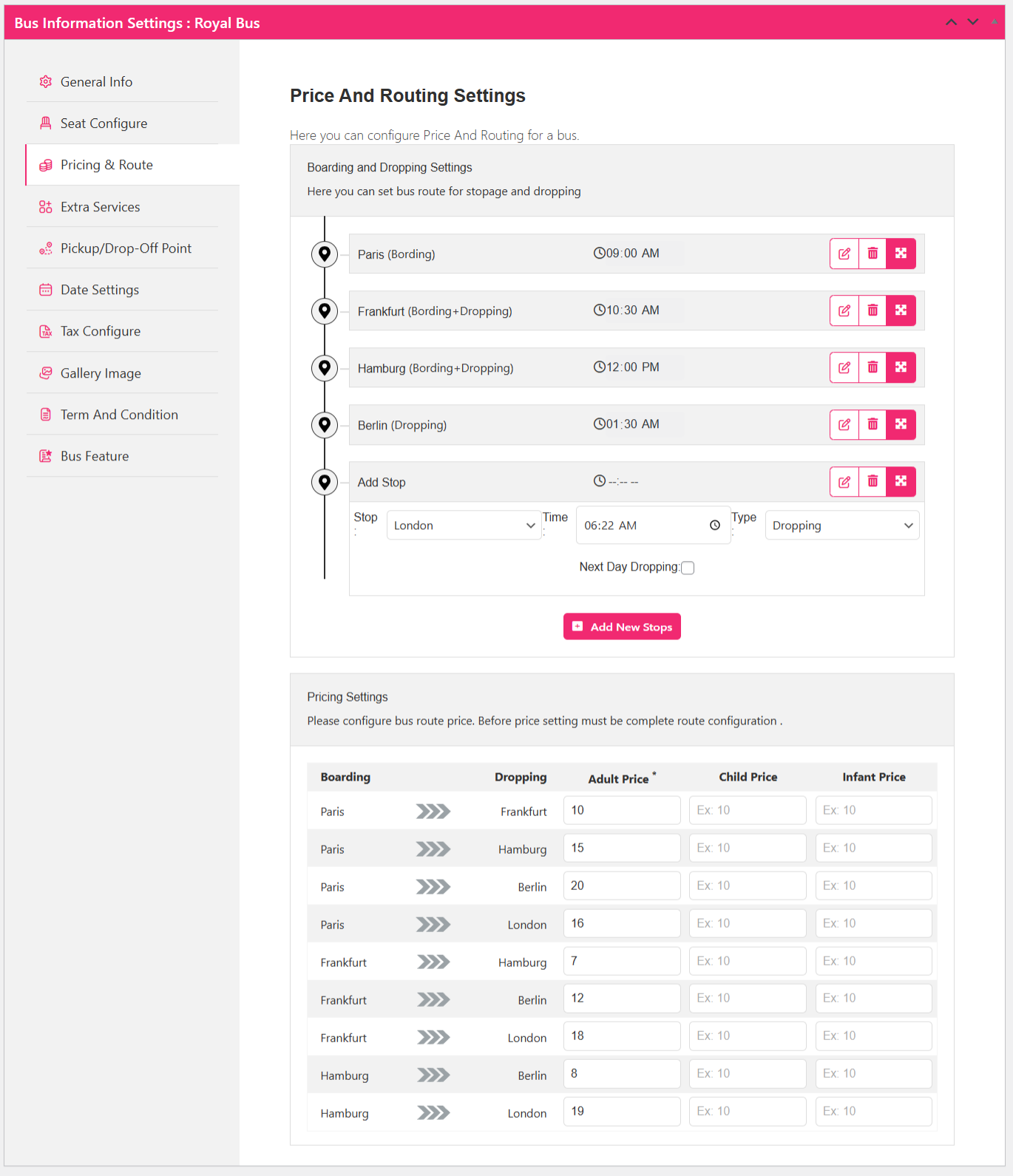This screenshot has height=1176, width=1013.
Task: Enable Next Day Dropping checkbox
Action: 688,568
